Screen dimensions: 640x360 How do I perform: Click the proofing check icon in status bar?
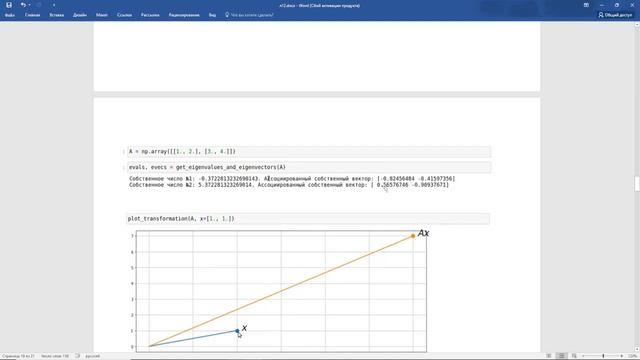pos(78,356)
